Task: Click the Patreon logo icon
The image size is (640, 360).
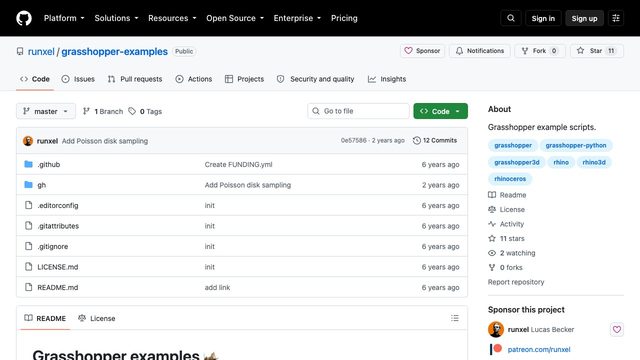Action: [x=496, y=349]
